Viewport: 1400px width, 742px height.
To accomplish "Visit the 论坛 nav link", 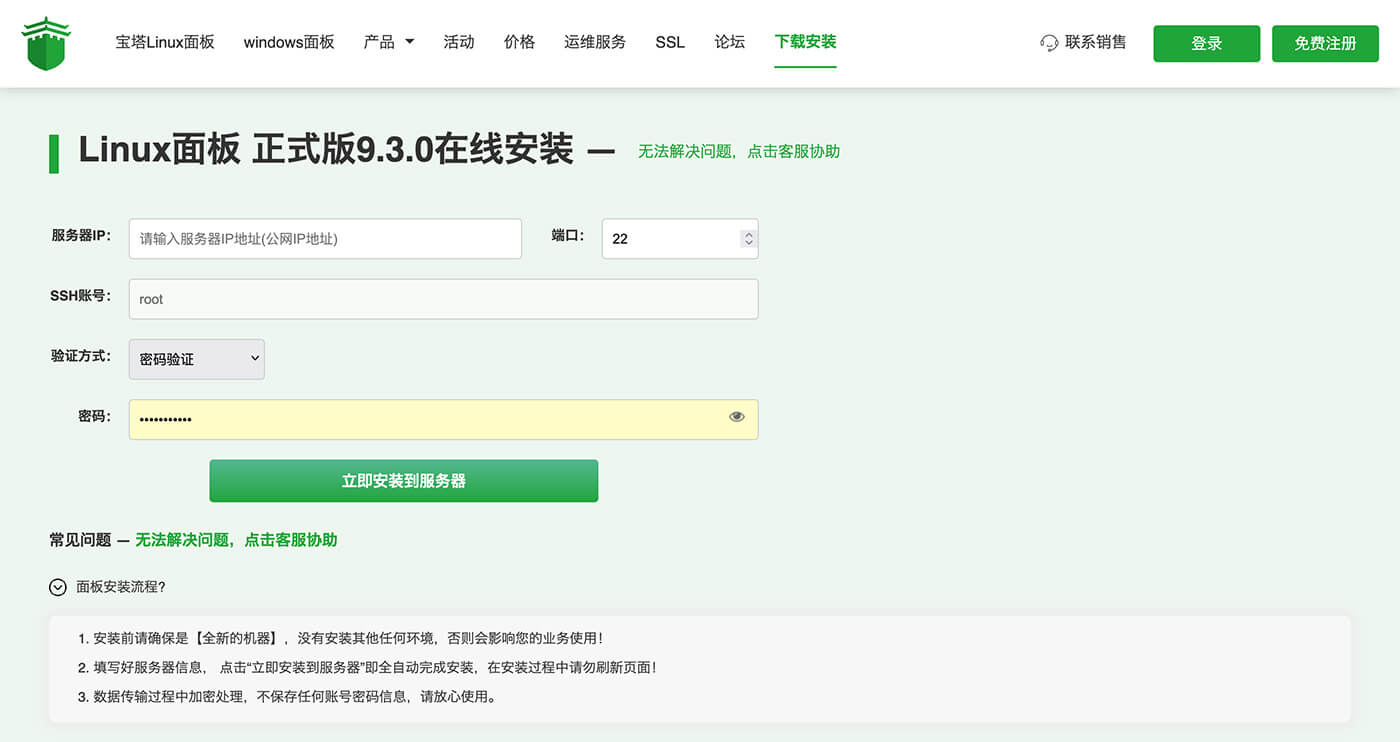I will pos(730,42).
